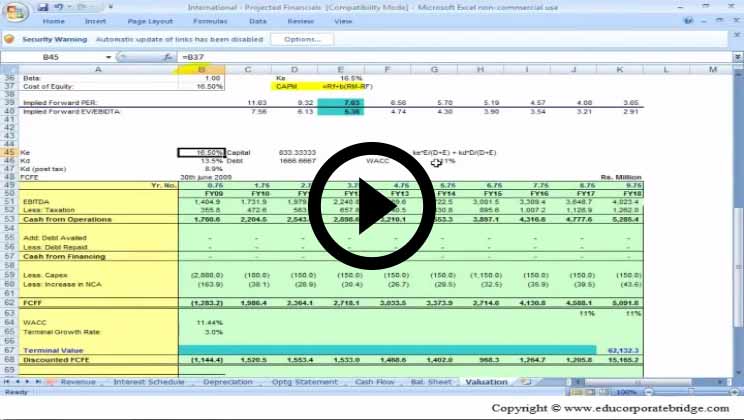Click the Save icon in Quick Access Toolbar
Image resolution: width=744 pixels, height=420 pixels.
[43, 7]
